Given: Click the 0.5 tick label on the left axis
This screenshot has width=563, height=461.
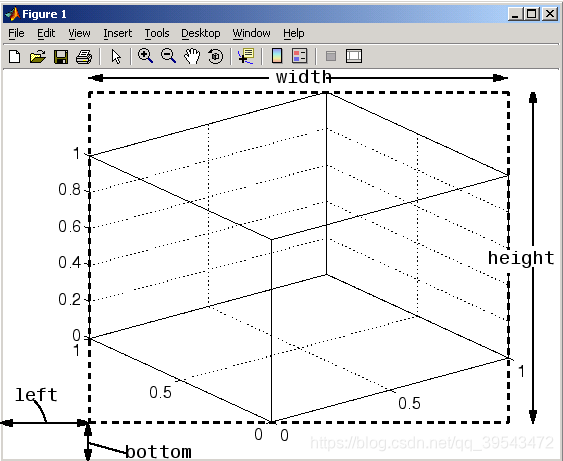Looking at the screenshot, I should (x=160, y=392).
